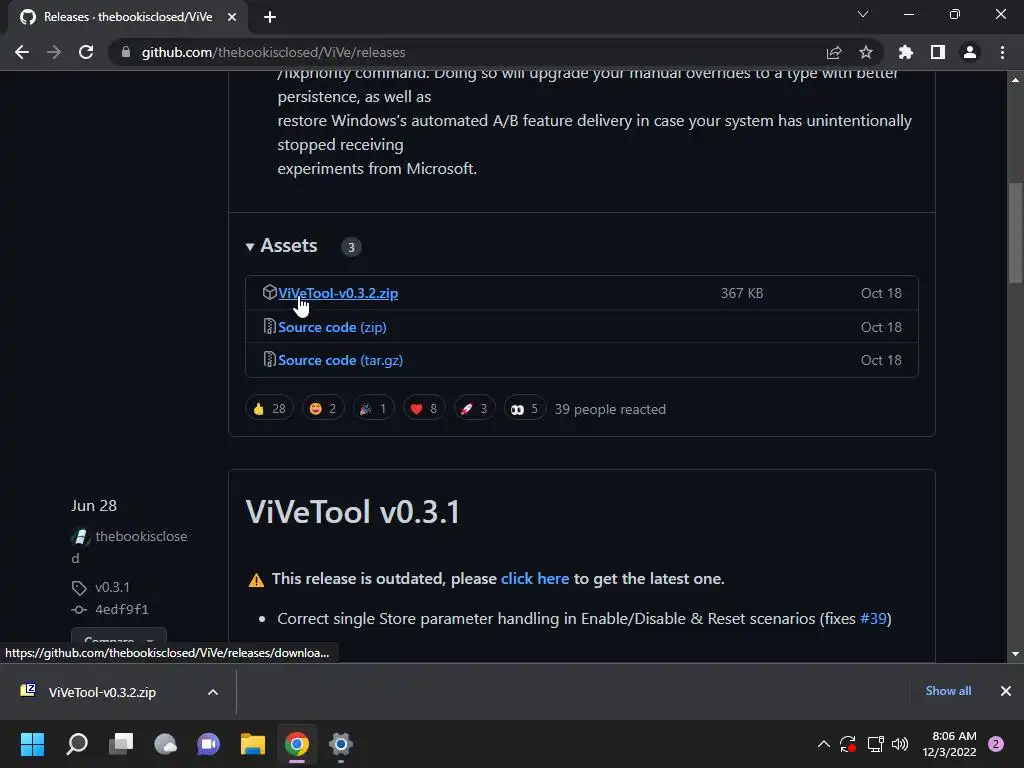Open File Explorer from the taskbar
1024x768 pixels.
pos(253,744)
